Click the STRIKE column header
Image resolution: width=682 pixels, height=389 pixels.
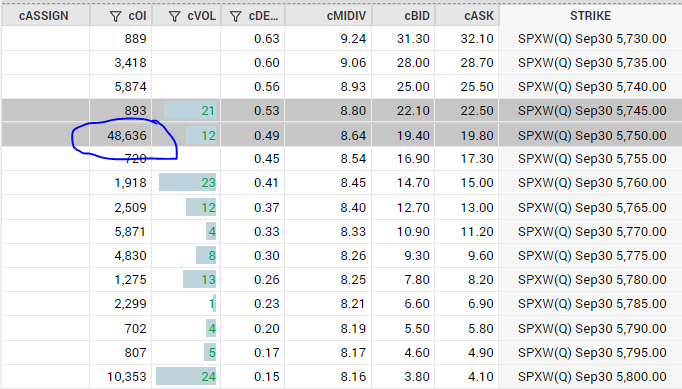tap(590, 16)
